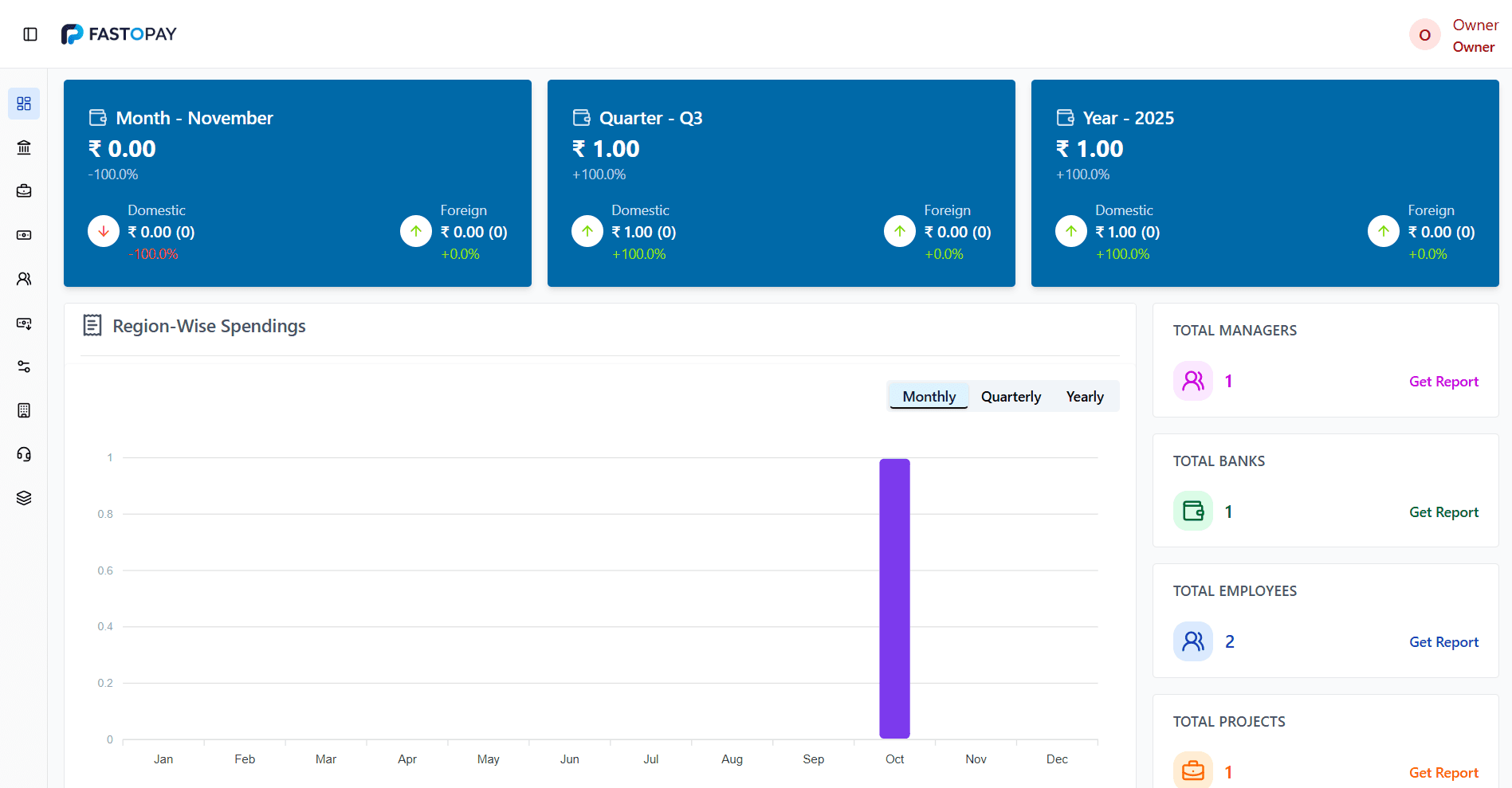Click the FastoPay logo in the header
Screen dimensions: 1512x788
(119, 33)
